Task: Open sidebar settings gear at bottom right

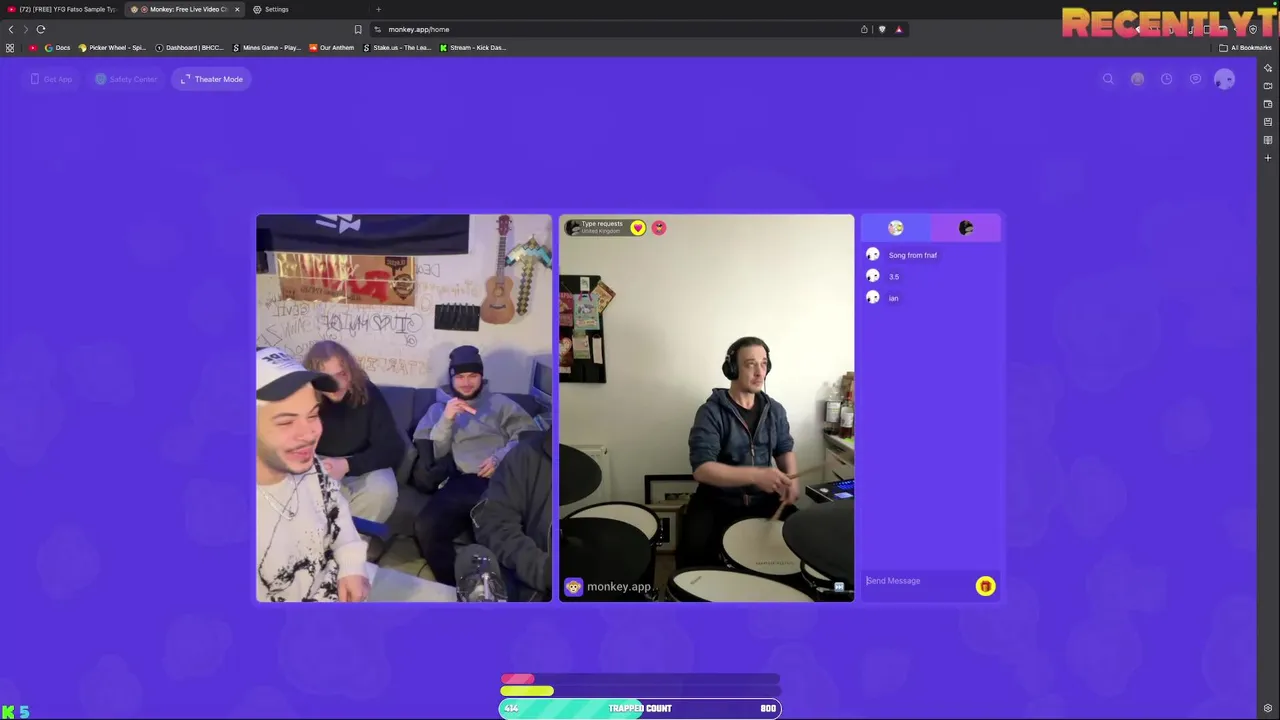Action: (1268, 709)
